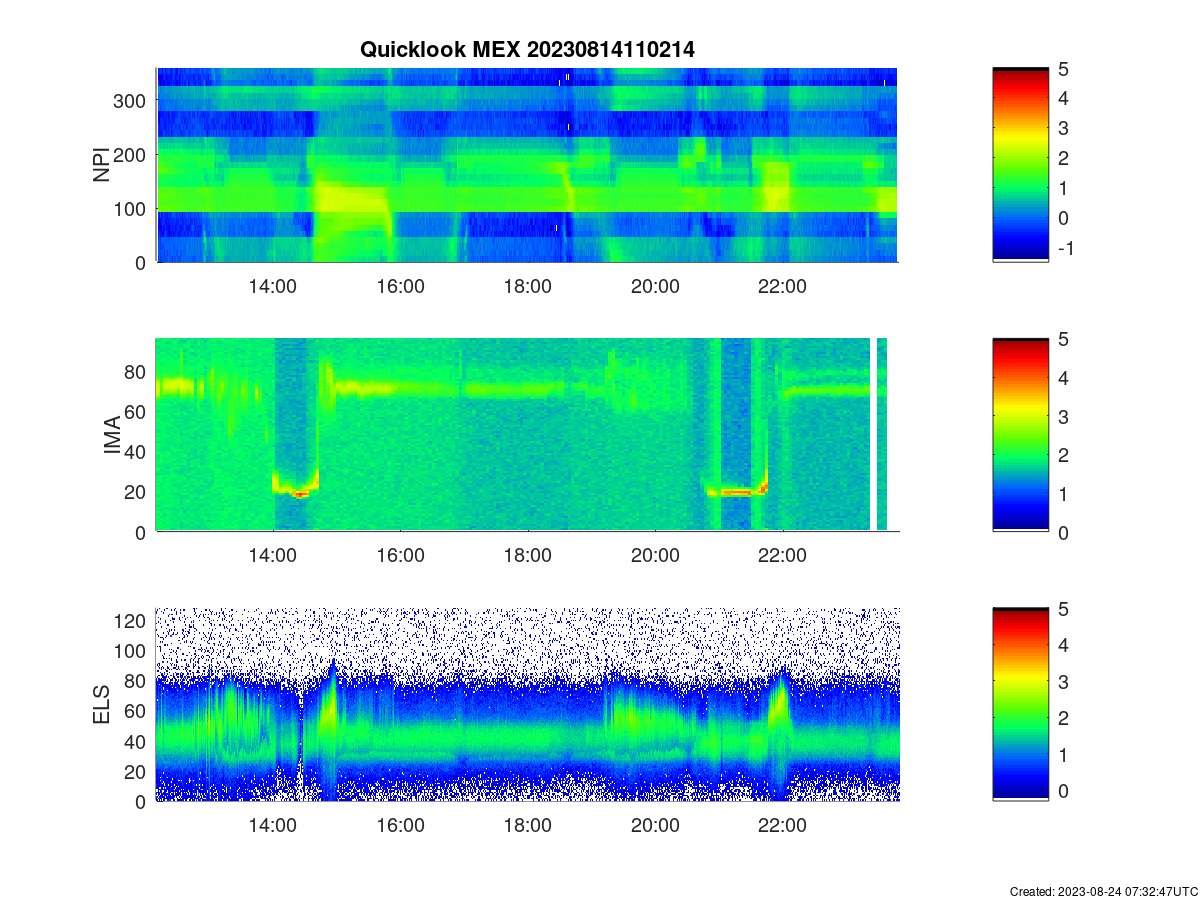Click inside the IMA spectrogram plot

[527, 435]
